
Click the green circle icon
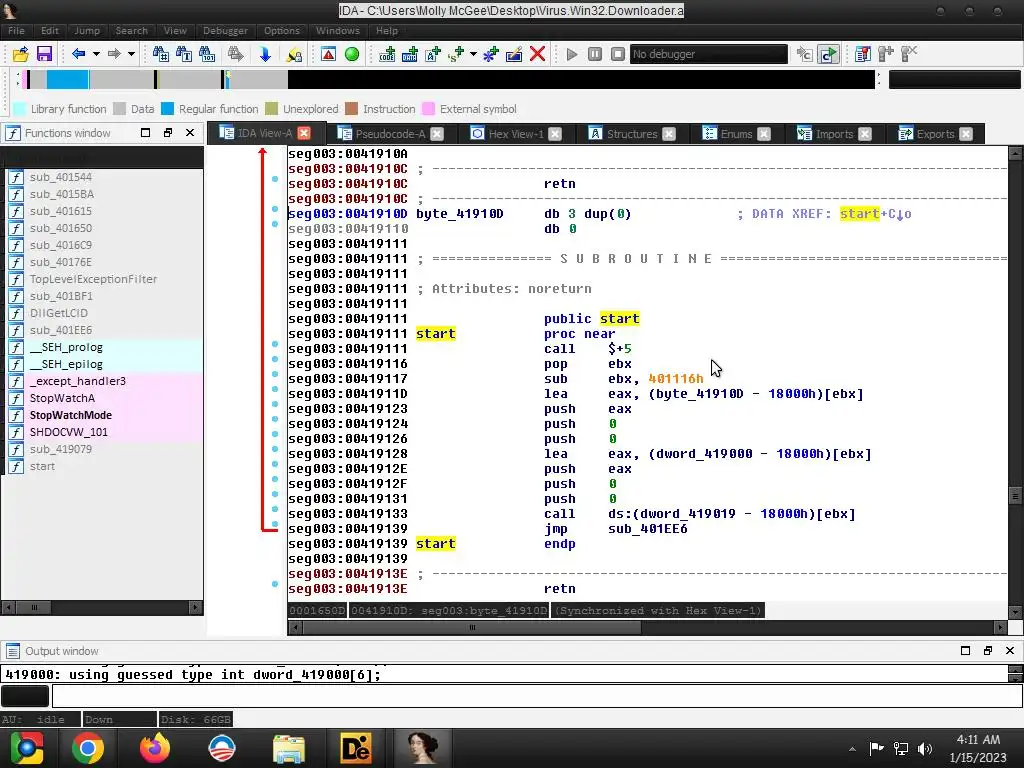[x=352, y=54]
